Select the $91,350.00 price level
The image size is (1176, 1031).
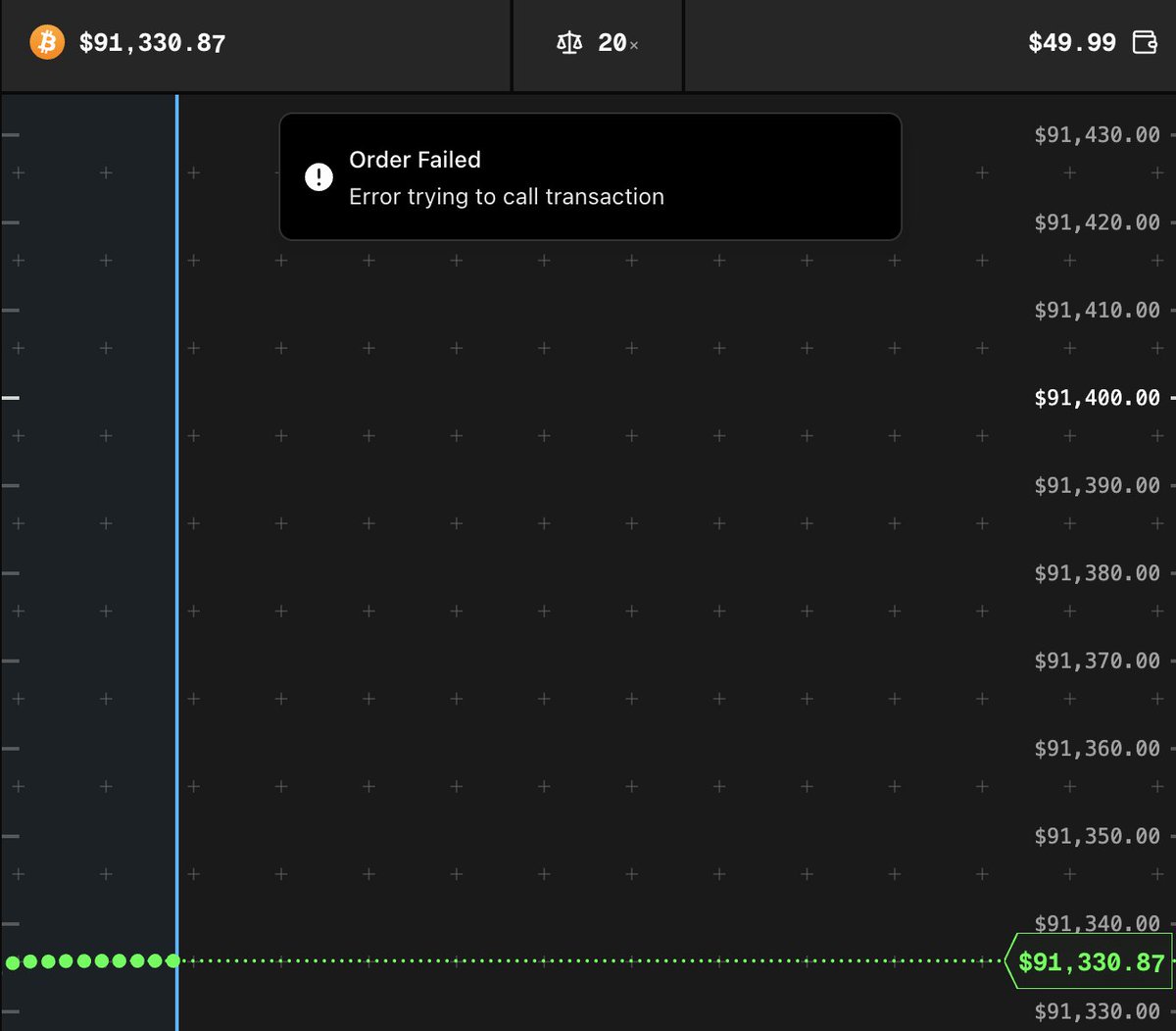(1097, 837)
